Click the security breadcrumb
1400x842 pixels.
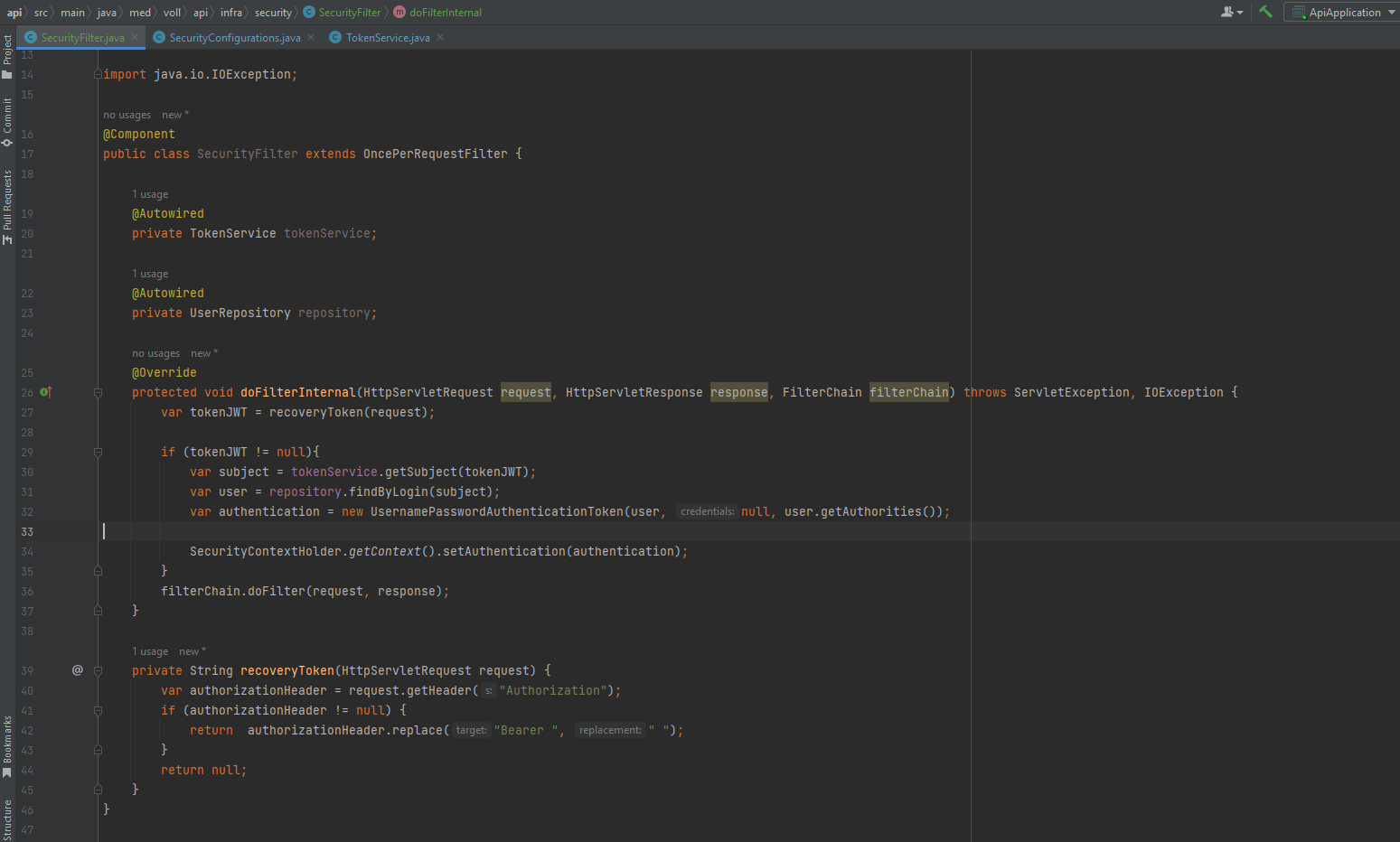coord(273,12)
